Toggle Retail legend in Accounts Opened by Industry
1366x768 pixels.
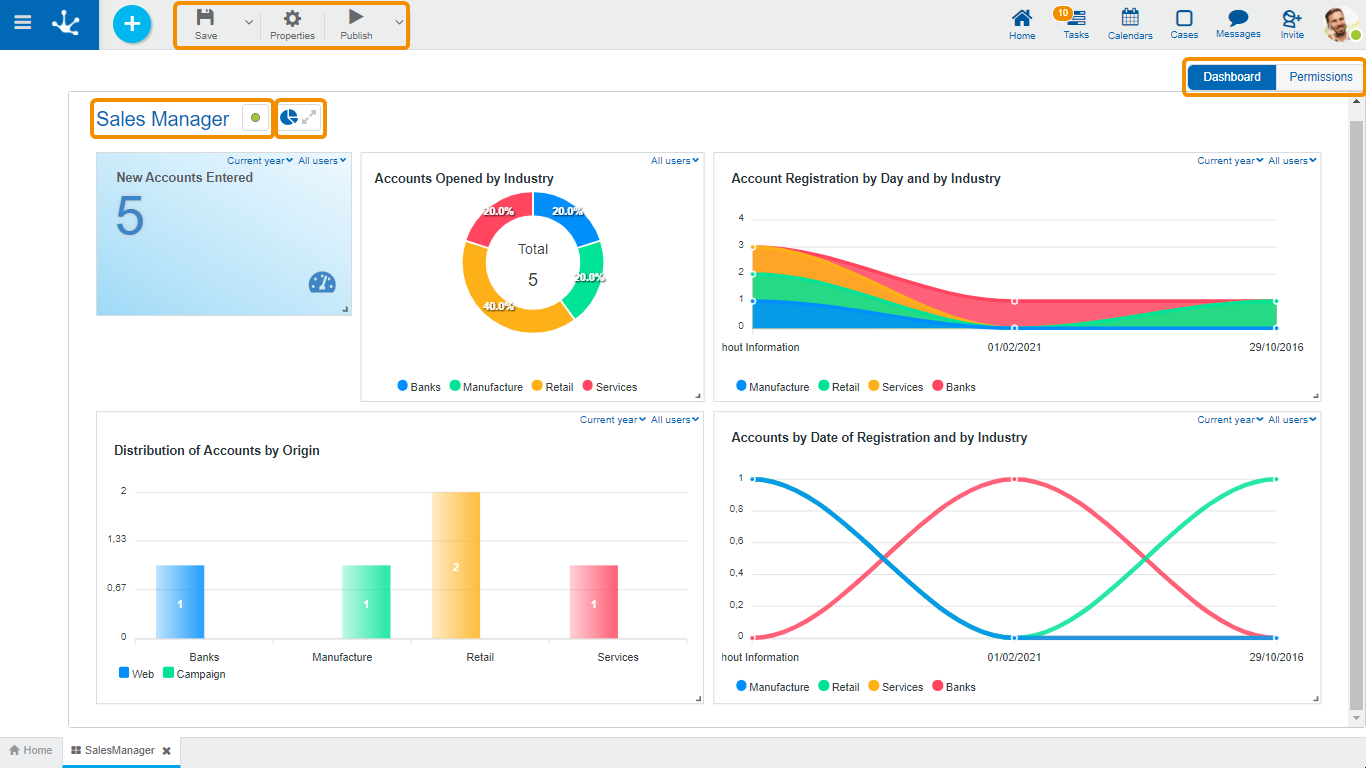point(552,386)
